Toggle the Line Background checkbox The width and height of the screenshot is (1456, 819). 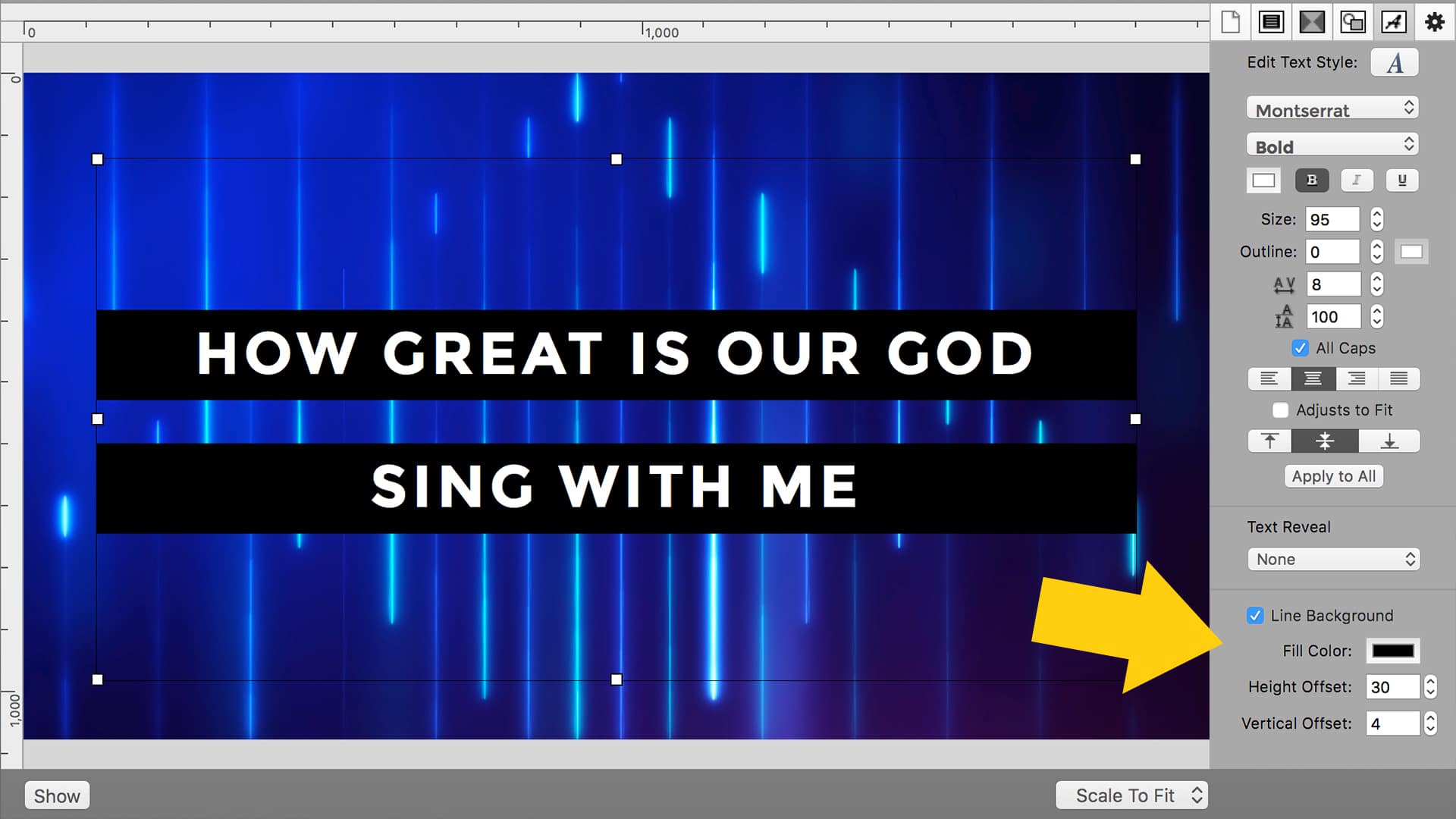point(1256,615)
